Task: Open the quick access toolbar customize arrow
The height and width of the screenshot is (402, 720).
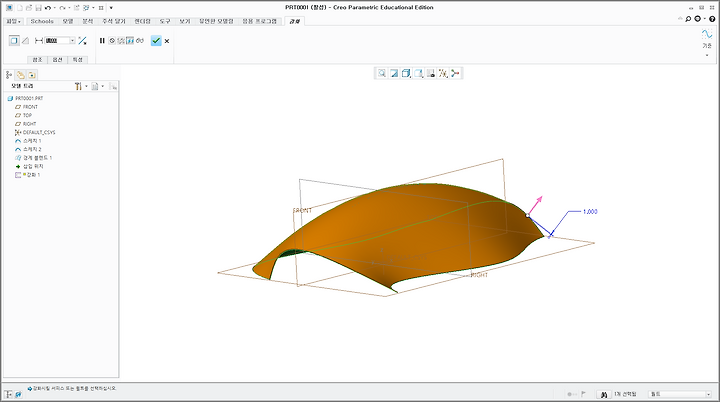Action: (111, 8)
